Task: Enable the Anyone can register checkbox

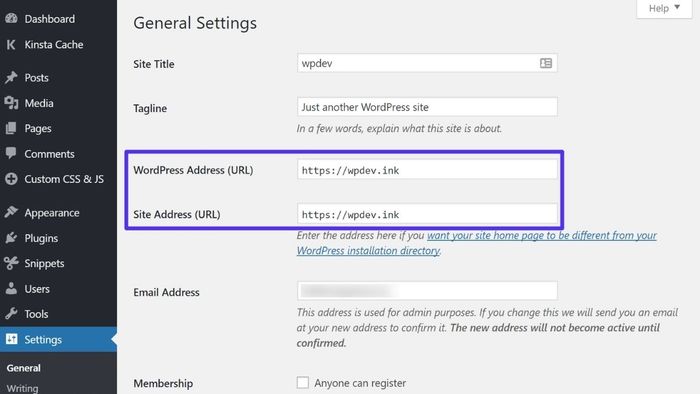Action: click(x=303, y=382)
